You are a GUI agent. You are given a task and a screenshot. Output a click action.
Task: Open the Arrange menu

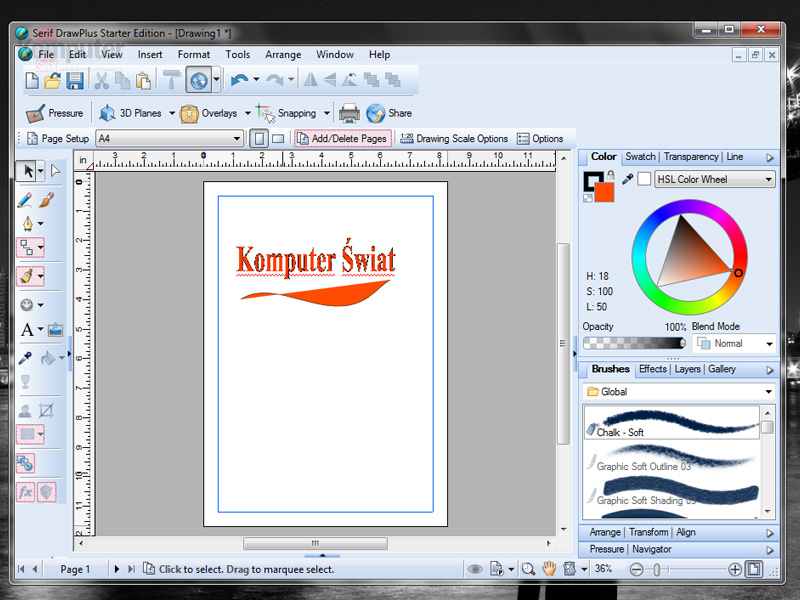click(x=284, y=54)
